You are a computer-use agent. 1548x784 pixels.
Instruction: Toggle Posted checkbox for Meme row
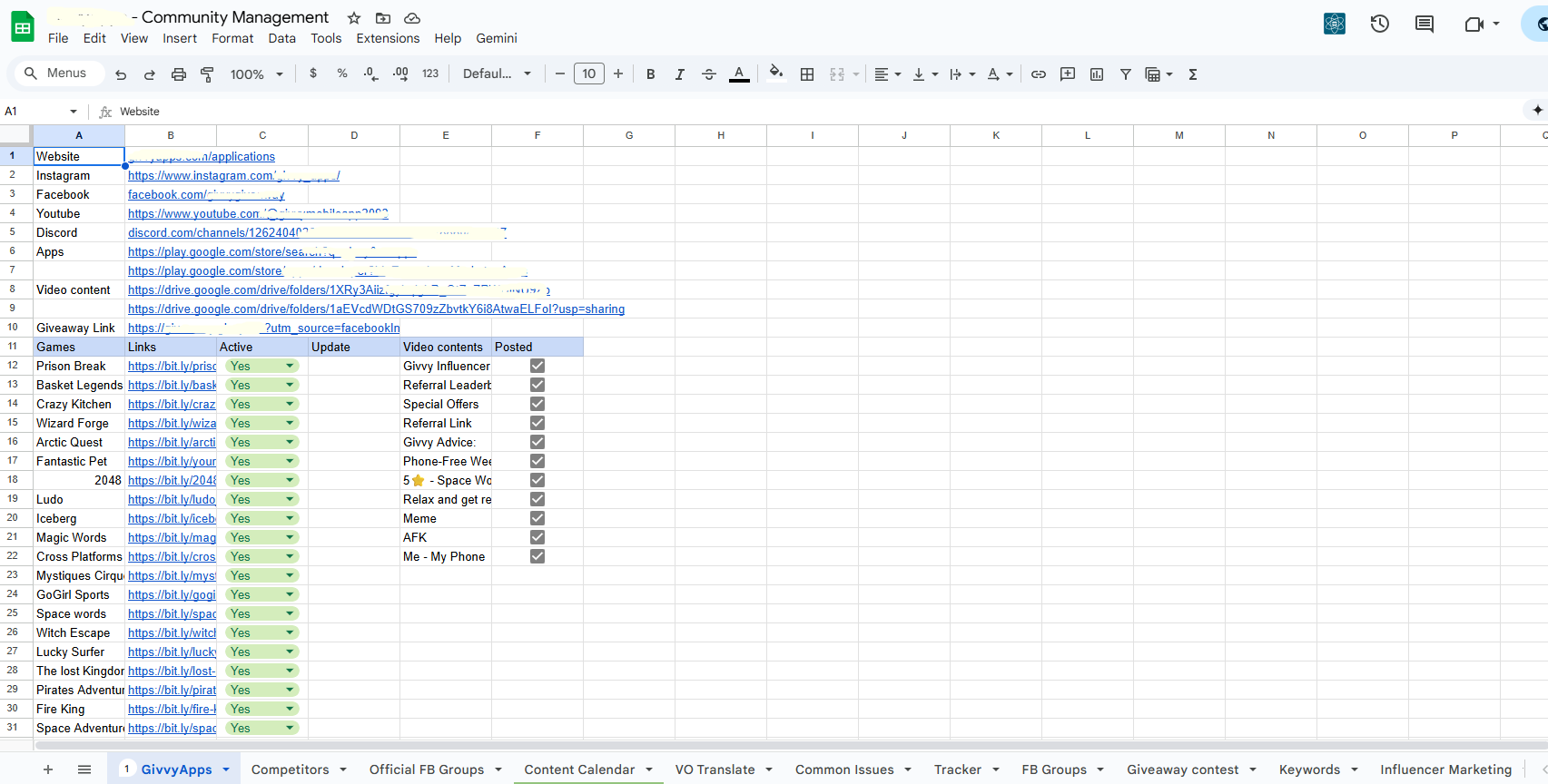click(x=537, y=518)
